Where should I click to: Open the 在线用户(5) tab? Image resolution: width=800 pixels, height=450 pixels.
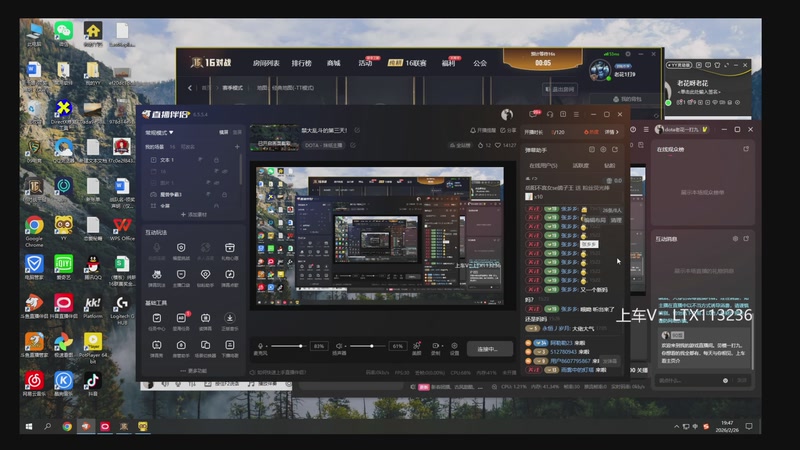pyautogui.click(x=543, y=166)
